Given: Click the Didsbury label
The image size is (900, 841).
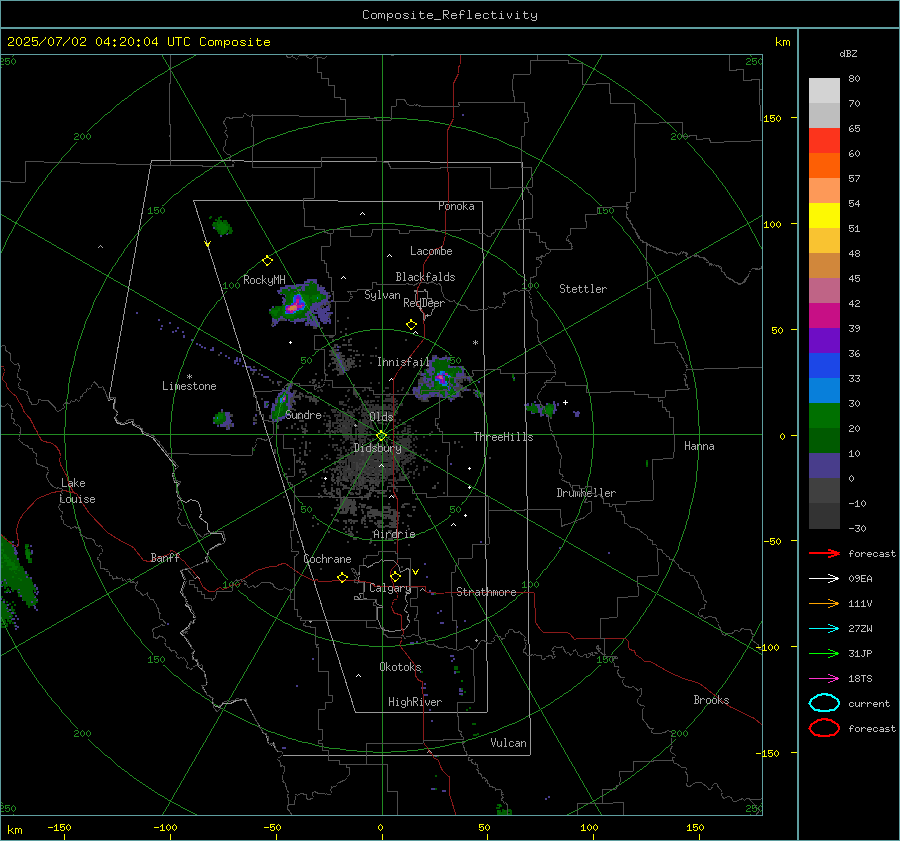Looking at the screenshot, I should click(377, 448).
